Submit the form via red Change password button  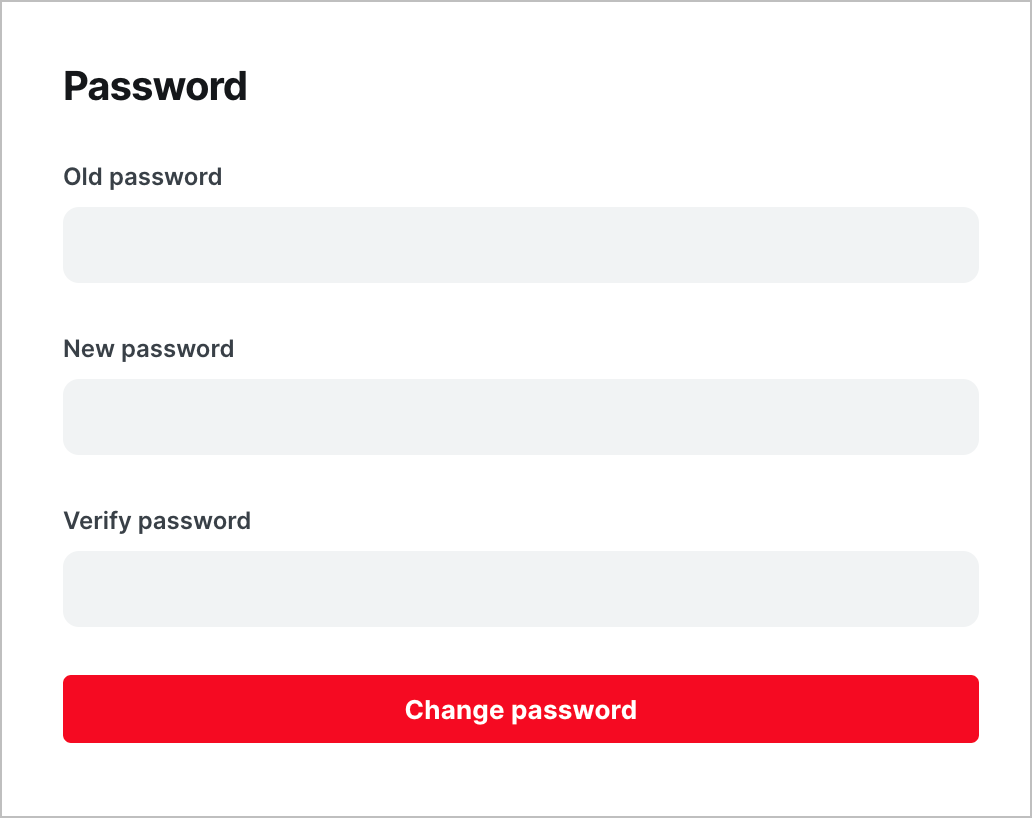coord(521,709)
